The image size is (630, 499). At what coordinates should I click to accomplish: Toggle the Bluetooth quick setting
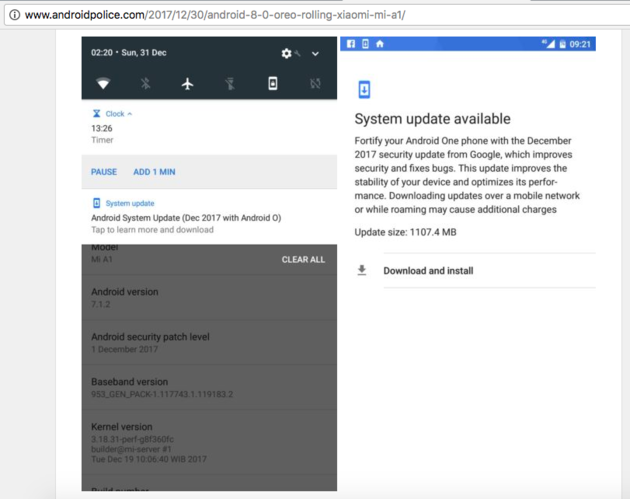[x=145, y=84]
